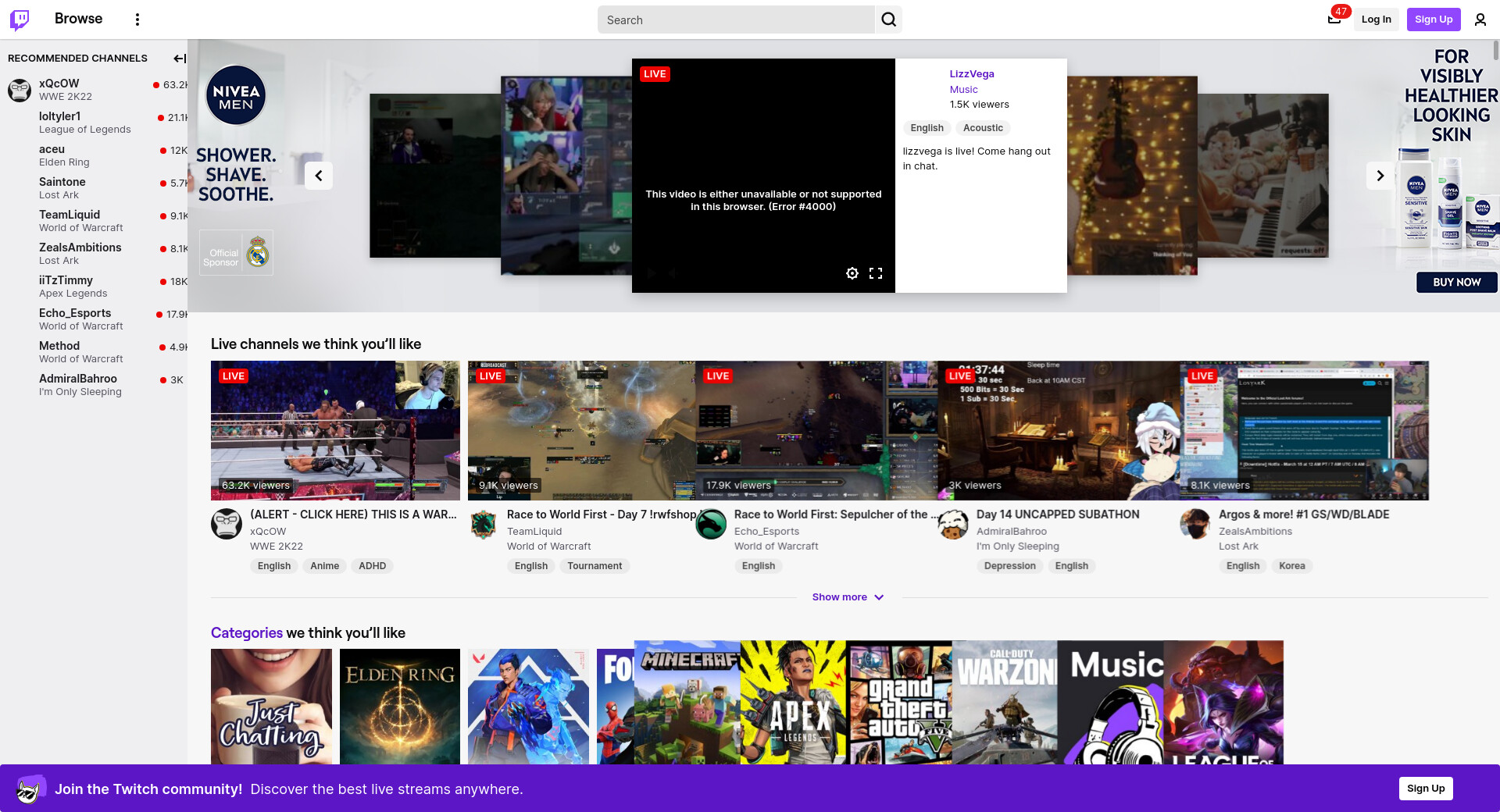This screenshot has width=1500, height=812.
Task: Select xQcOW in recommended channels
Action: coord(59,84)
